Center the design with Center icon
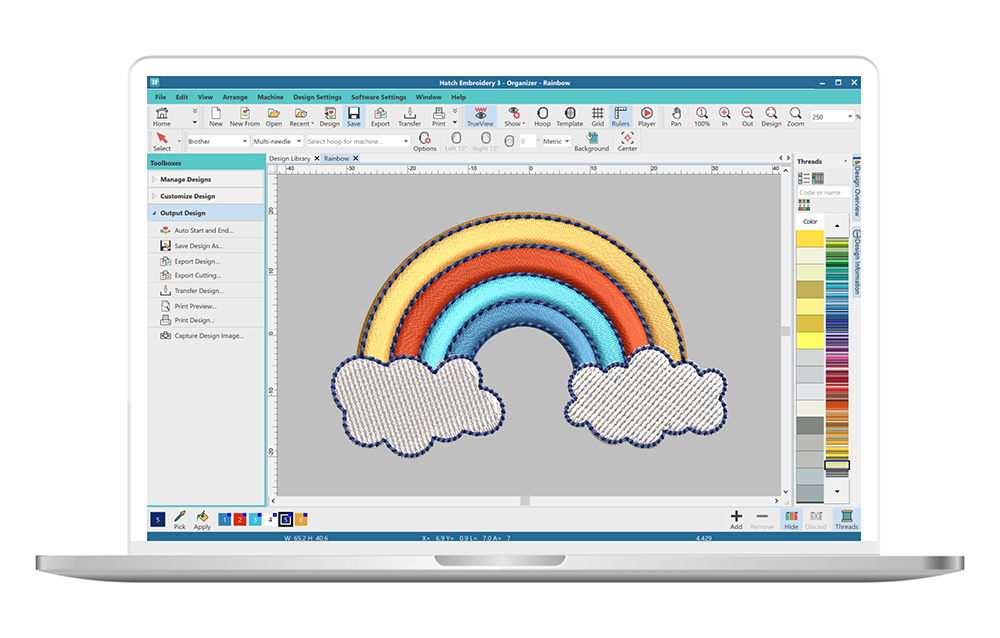 coord(627,141)
